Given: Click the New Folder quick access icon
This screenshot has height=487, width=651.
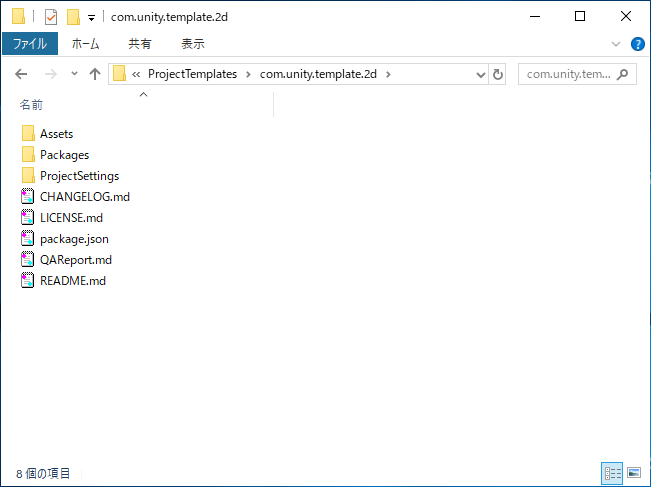Looking at the screenshot, I should (73, 17).
